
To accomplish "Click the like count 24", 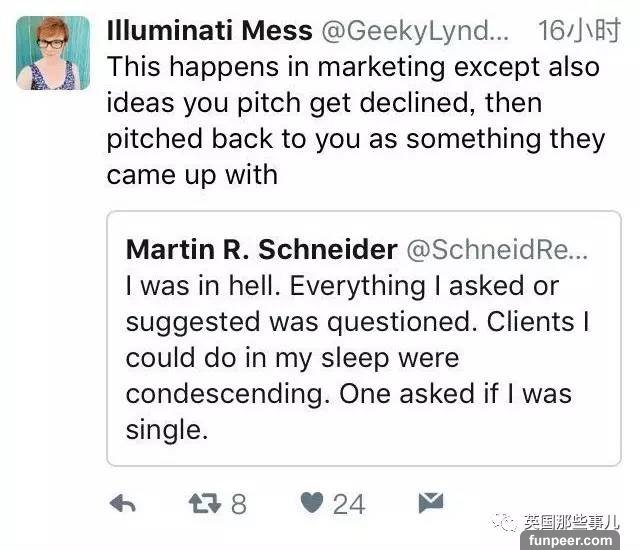I will (x=348, y=504).
